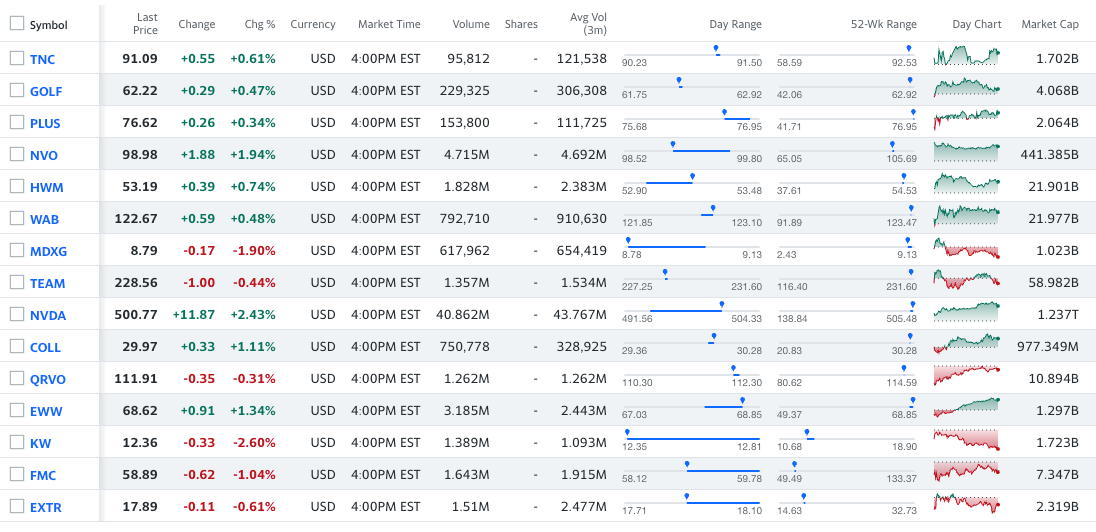Open the NVDA day chart thumbnail

coord(967,312)
